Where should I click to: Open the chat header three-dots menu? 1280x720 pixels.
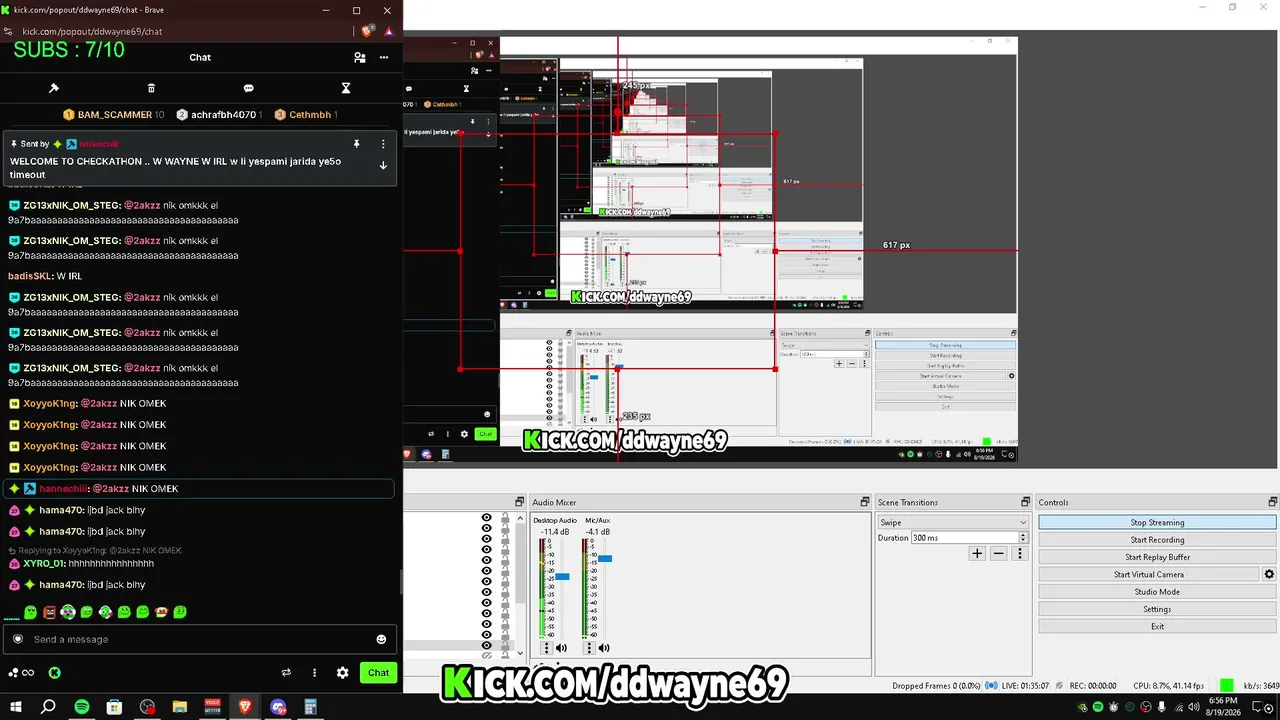384,58
